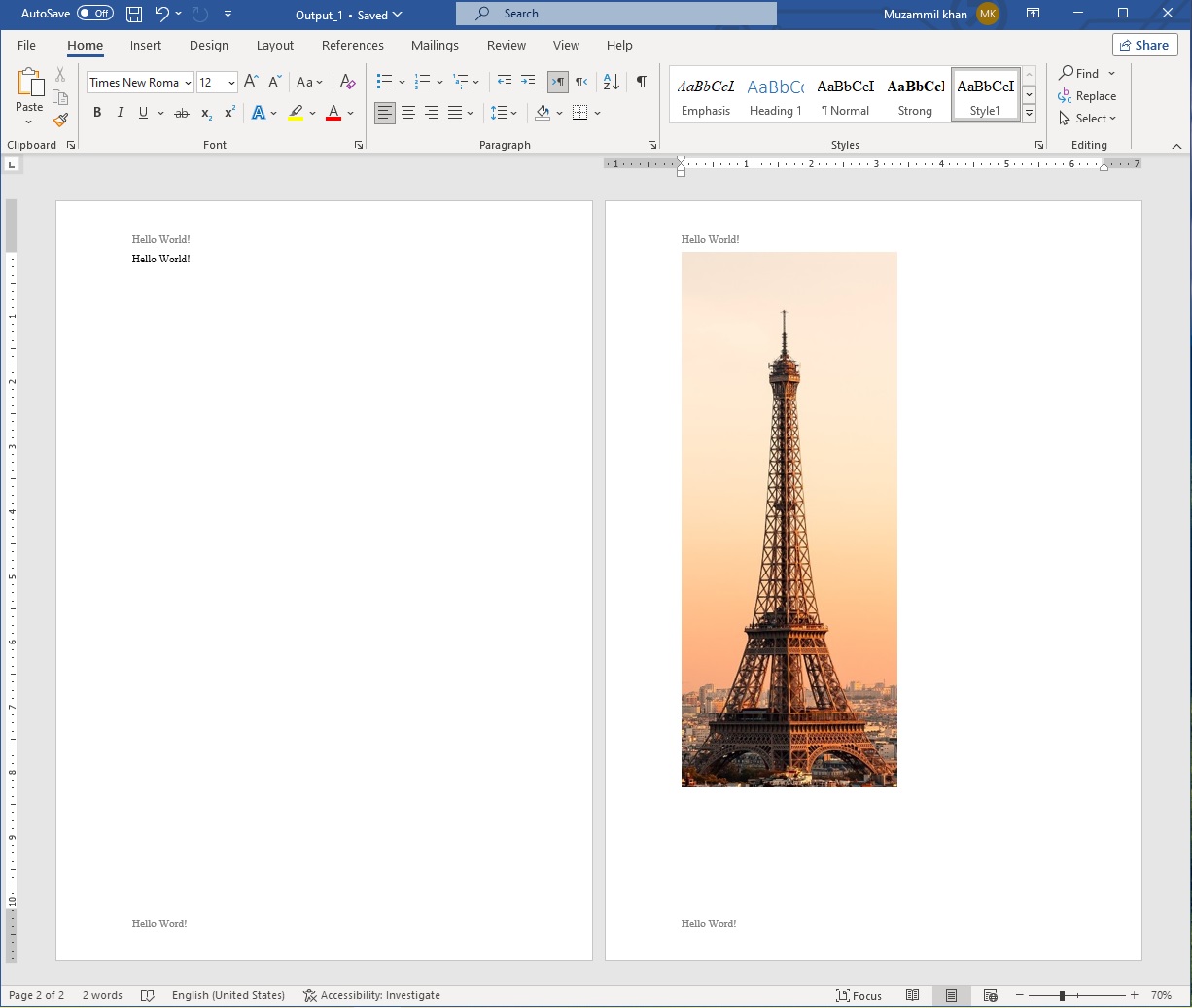Click the zoom slider handle
Image resolution: width=1192 pixels, height=1008 pixels.
click(x=1062, y=995)
